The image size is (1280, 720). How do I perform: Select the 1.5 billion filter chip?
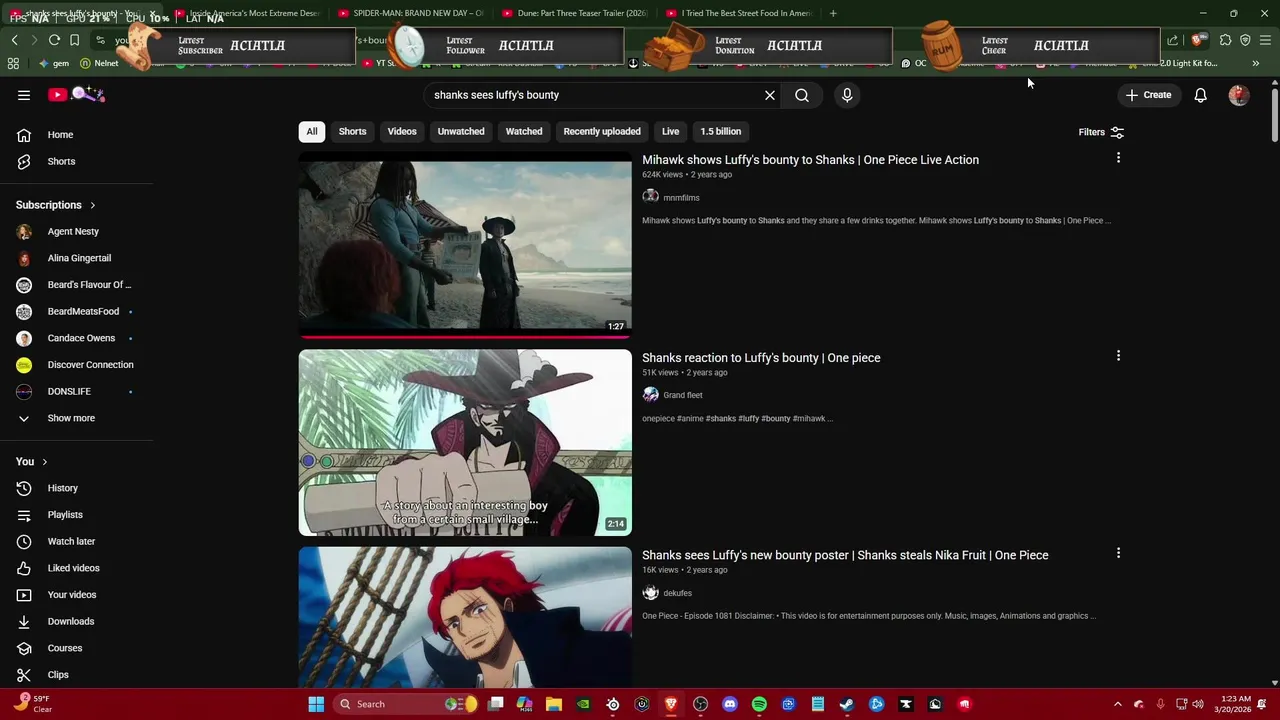[720, 131]
